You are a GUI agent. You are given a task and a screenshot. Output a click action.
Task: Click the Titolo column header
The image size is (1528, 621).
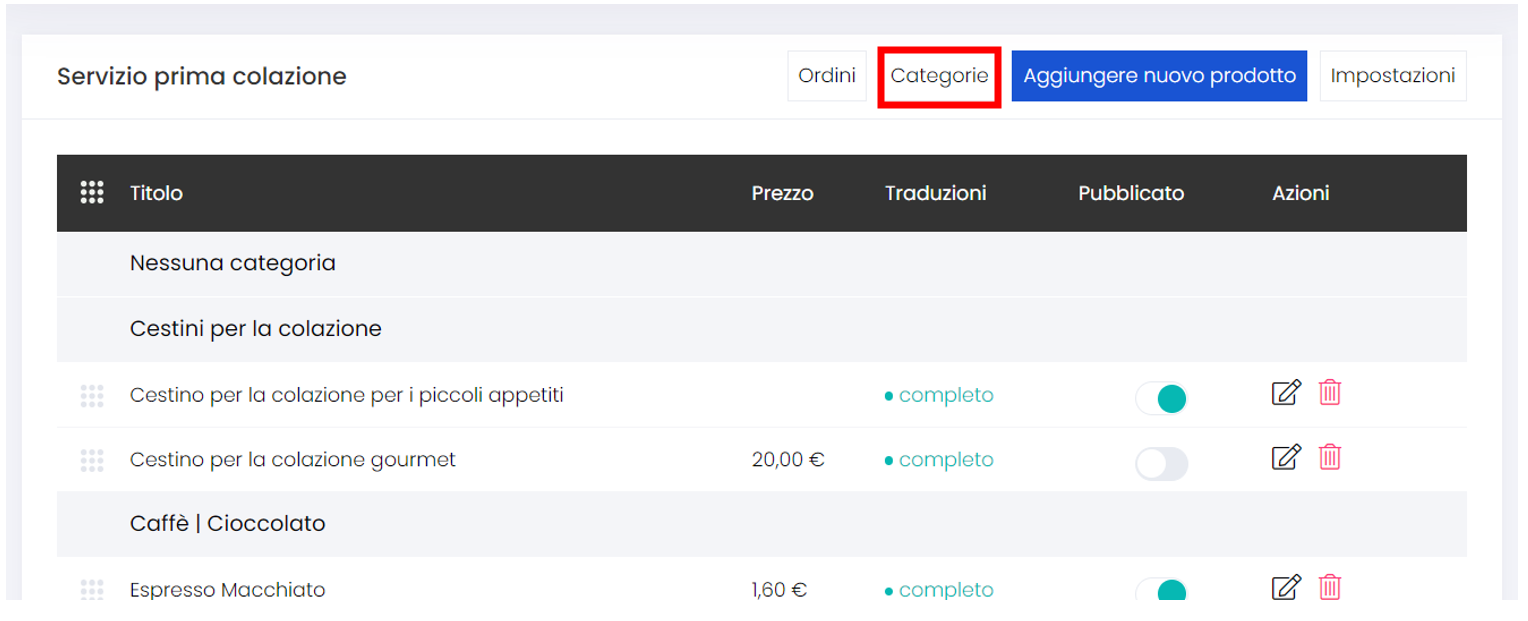[x=156, y=193]
